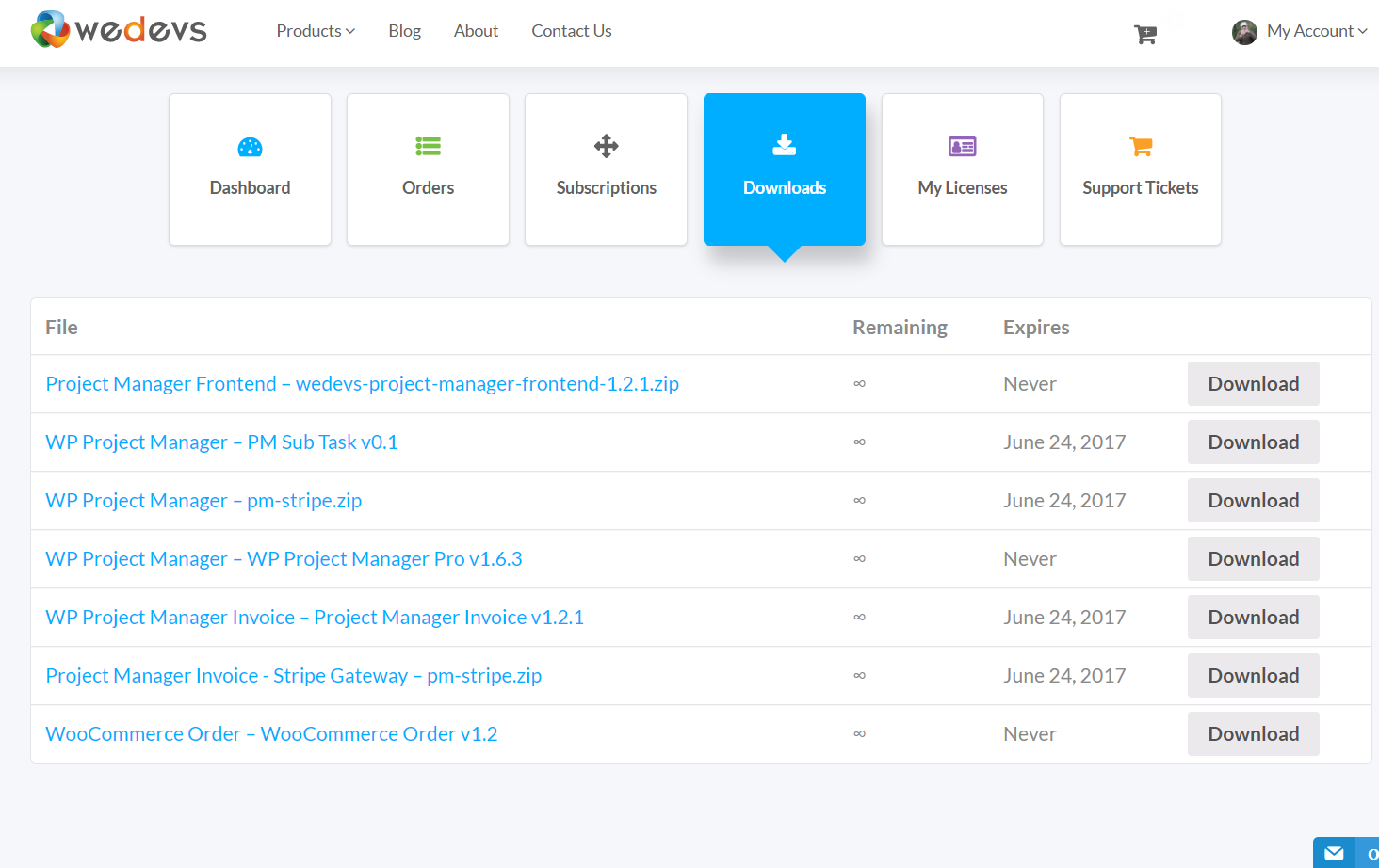
Task: Open WooCommerce Order v1.2 link
Action: point(271,734)
